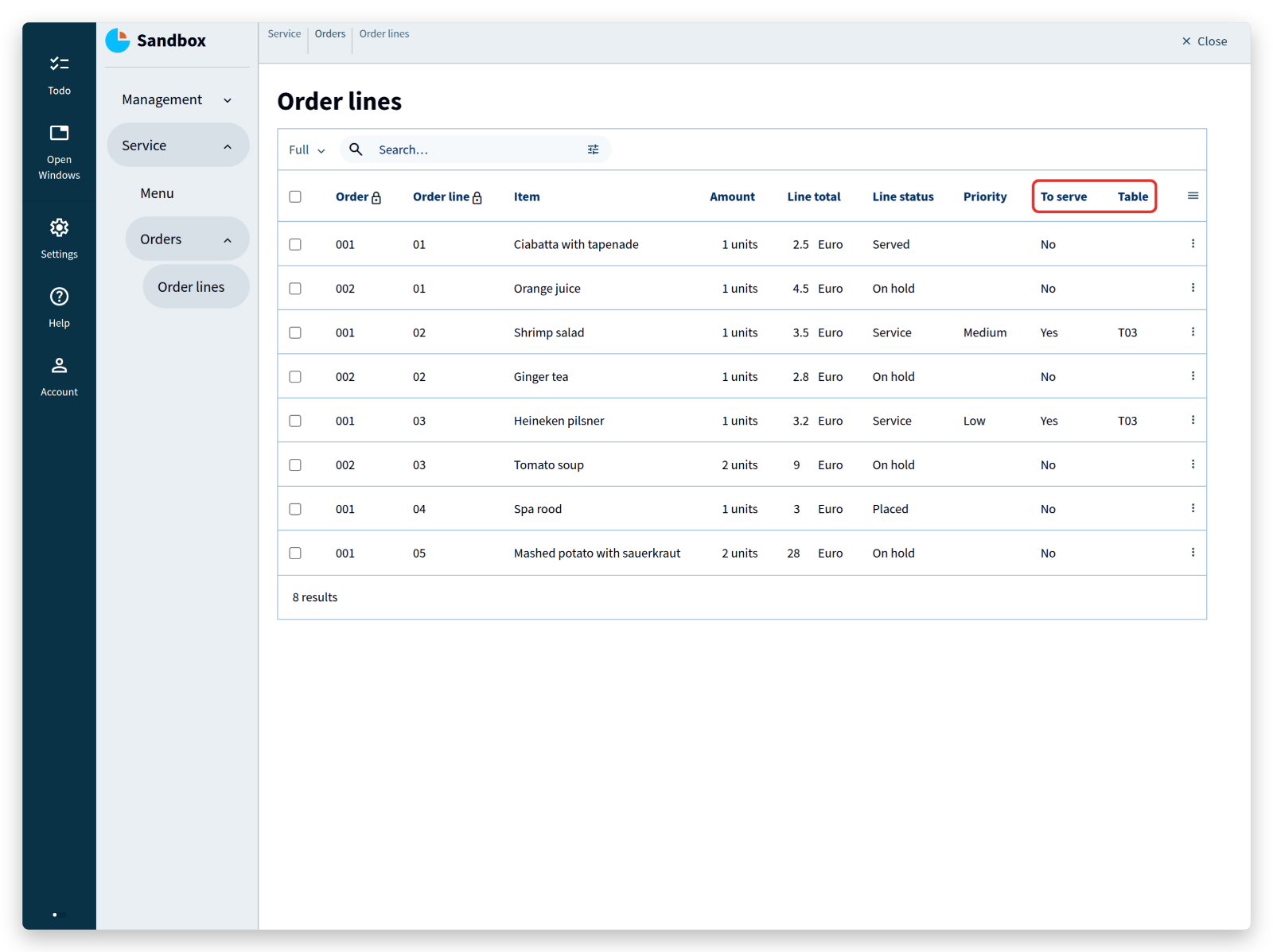The width and height of the screenshot is (1273, 952).
Task: Click the Medium priority cell
Action: [985, 332]
